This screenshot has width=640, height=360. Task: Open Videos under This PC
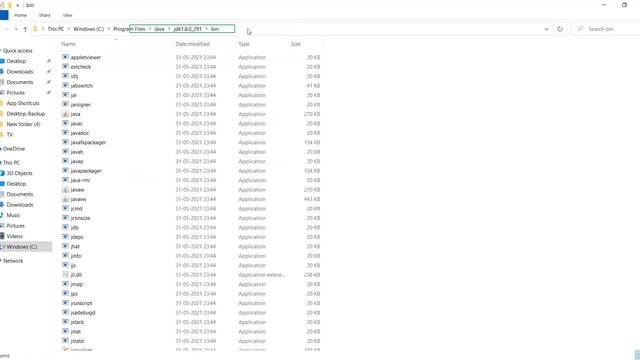[x=15, y=236]
